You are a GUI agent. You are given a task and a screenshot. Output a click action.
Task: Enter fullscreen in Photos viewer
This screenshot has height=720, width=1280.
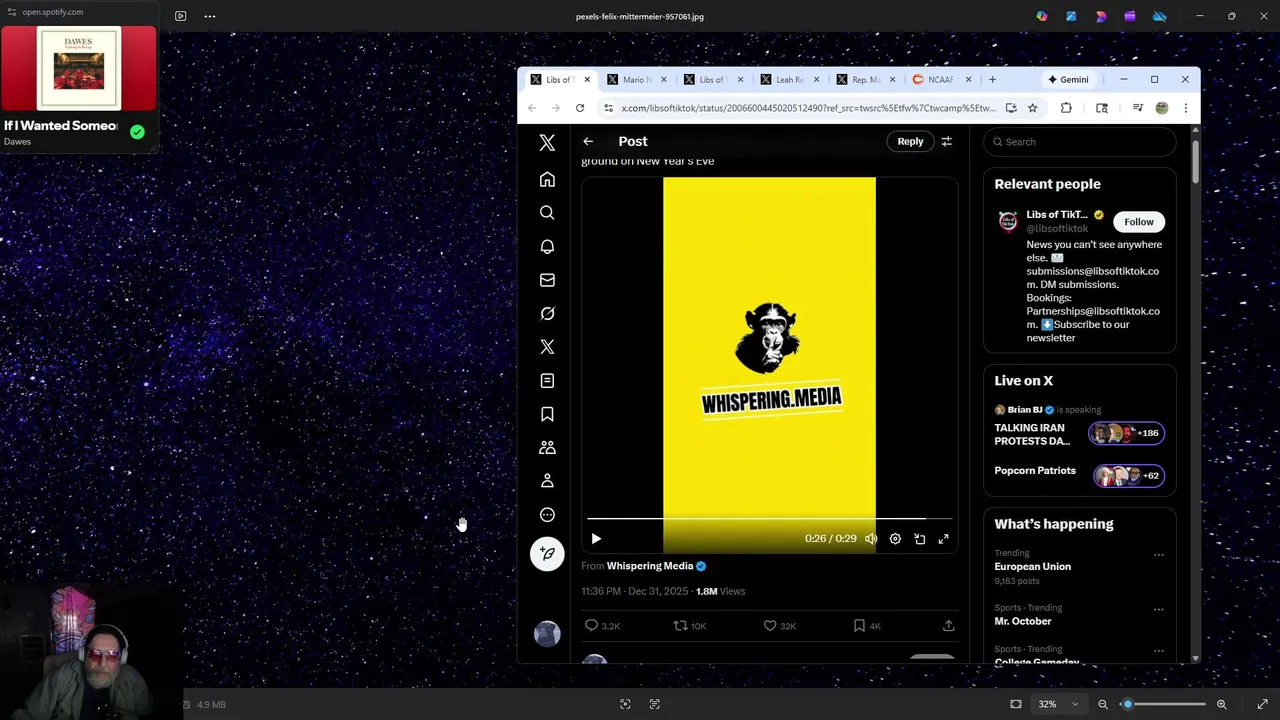pos(1262,704)
